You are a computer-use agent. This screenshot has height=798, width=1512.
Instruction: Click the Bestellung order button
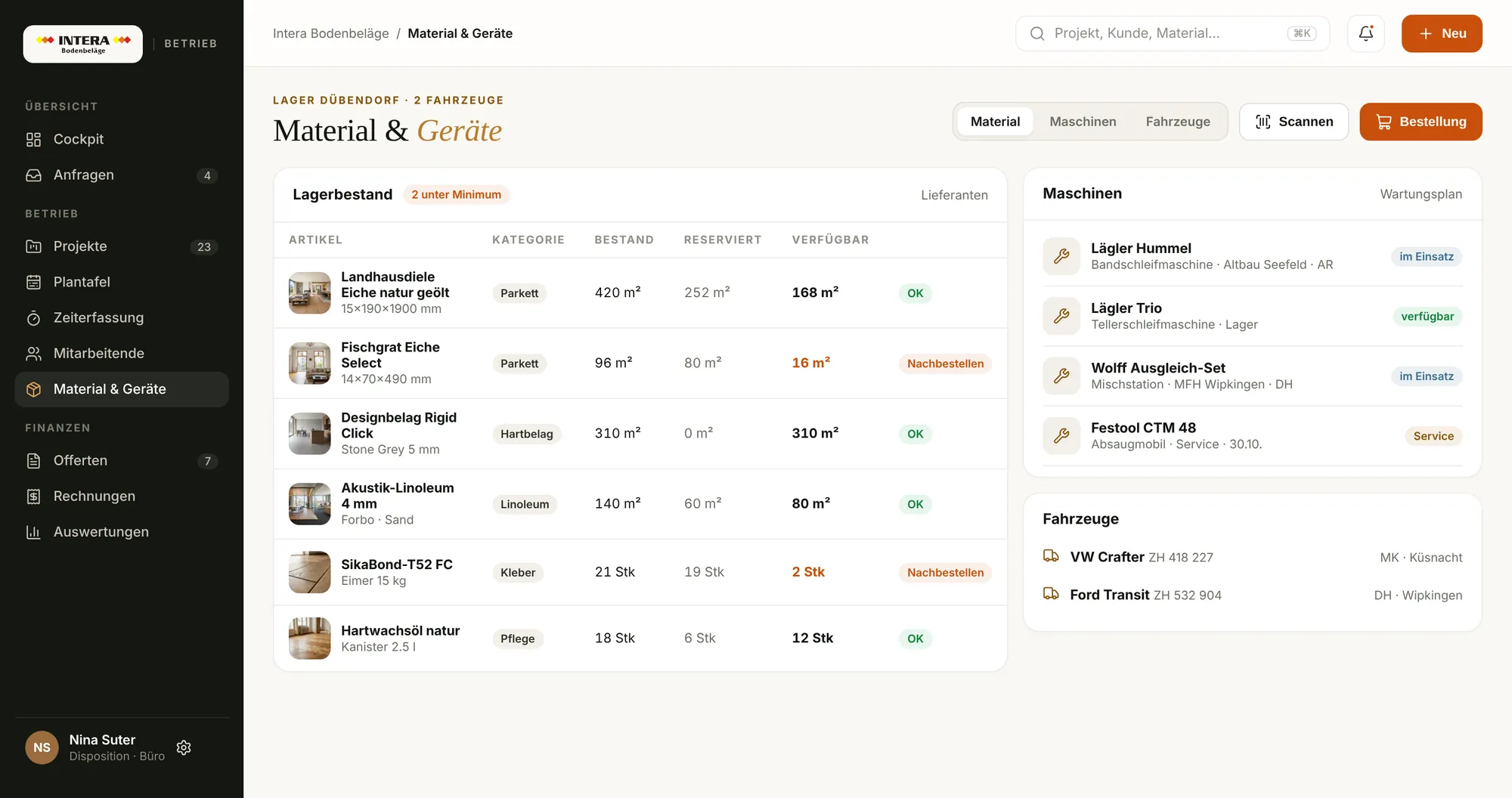[x=1421, y=122]
